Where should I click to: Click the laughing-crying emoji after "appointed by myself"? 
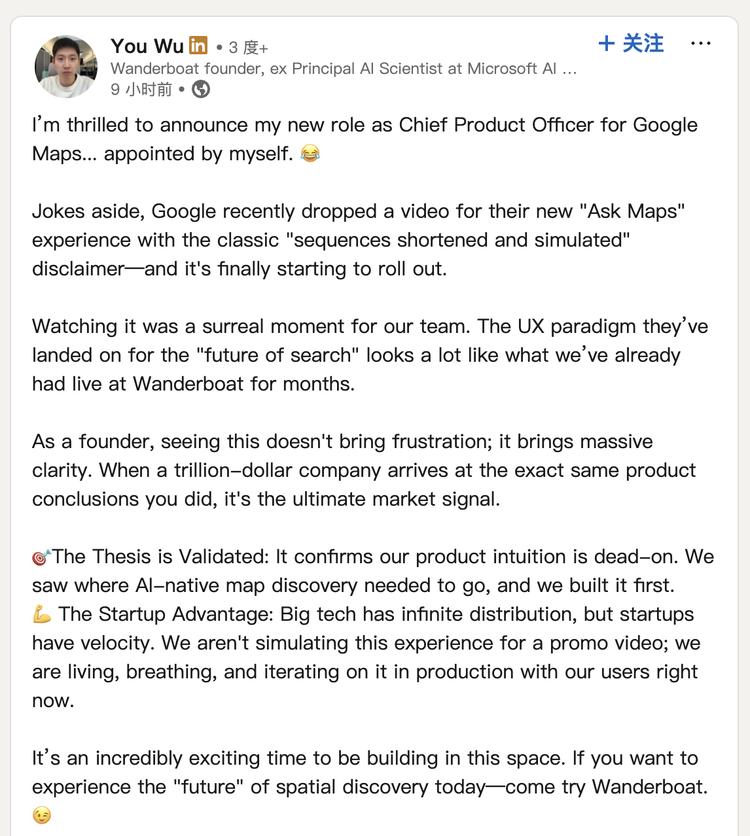coord(310,155)
